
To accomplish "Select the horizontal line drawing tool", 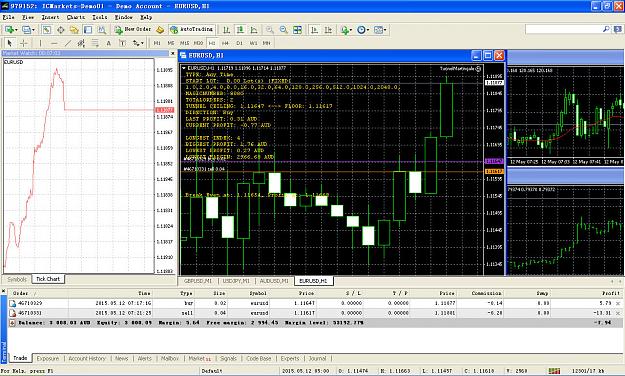I will tap(54, 43).
